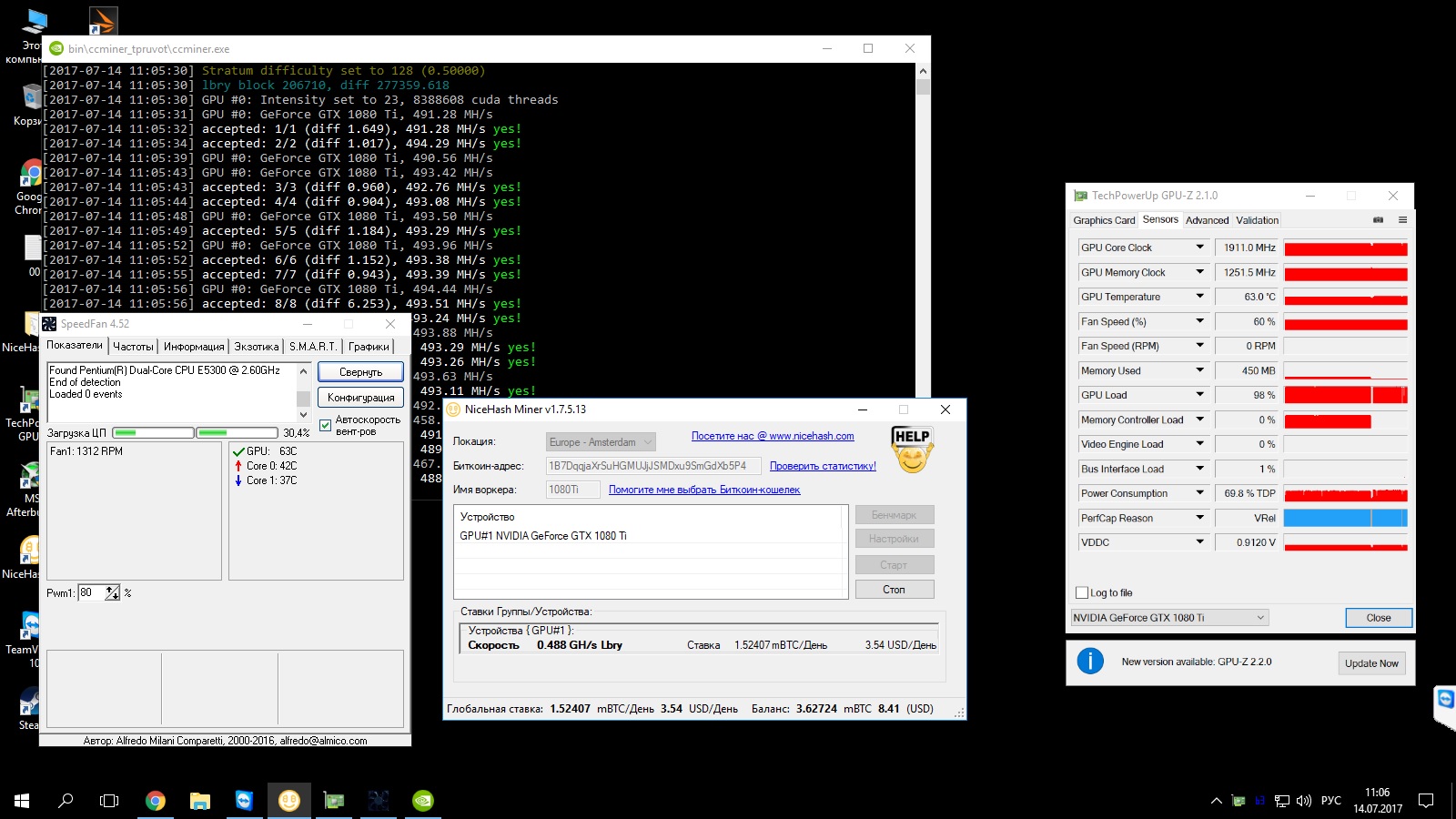Click the Close button in GPU-Z
The height and width of the screenshot is (819, 1456).
[1379, 618]
